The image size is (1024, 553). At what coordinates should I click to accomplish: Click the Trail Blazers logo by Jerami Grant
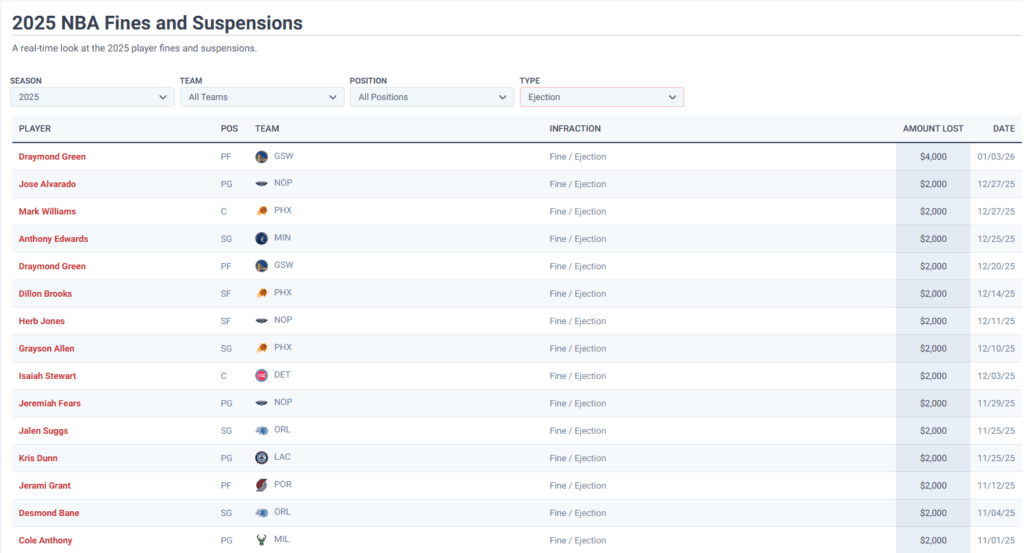pyautogui.click(x=262, y=485)
